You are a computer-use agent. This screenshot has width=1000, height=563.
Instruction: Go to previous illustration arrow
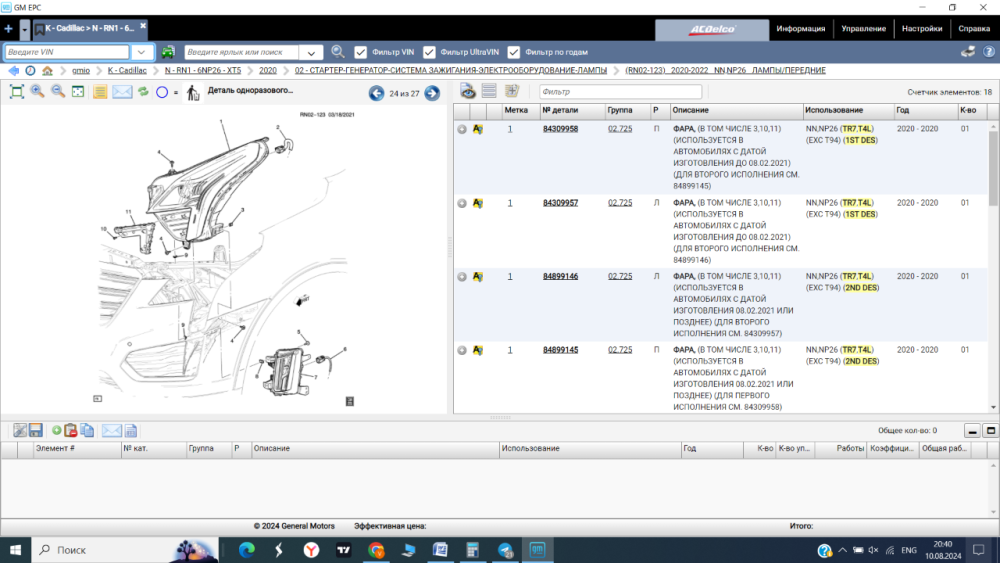click(376, 93)
